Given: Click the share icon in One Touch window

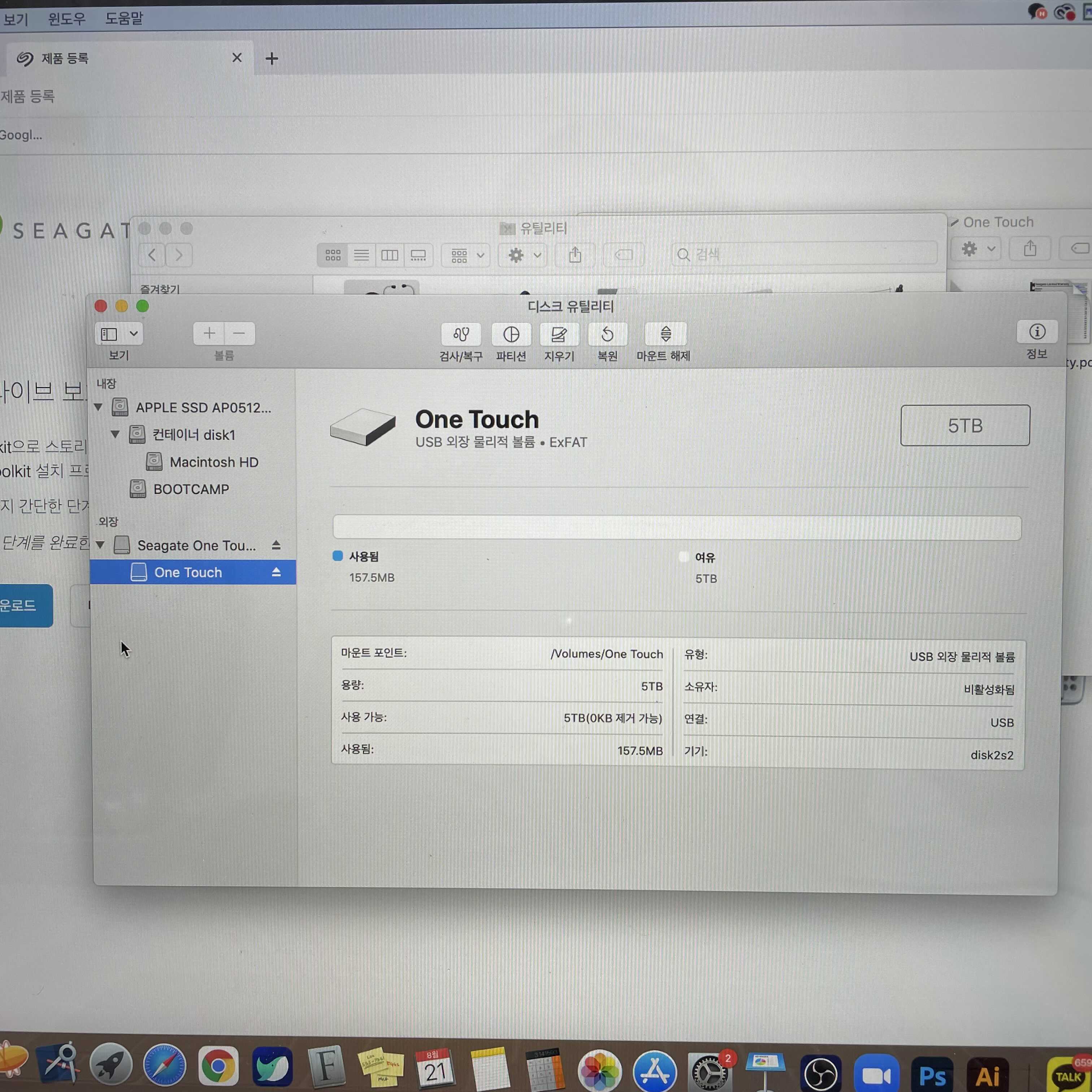Looking at the screenshot, I should point(1030,249).
